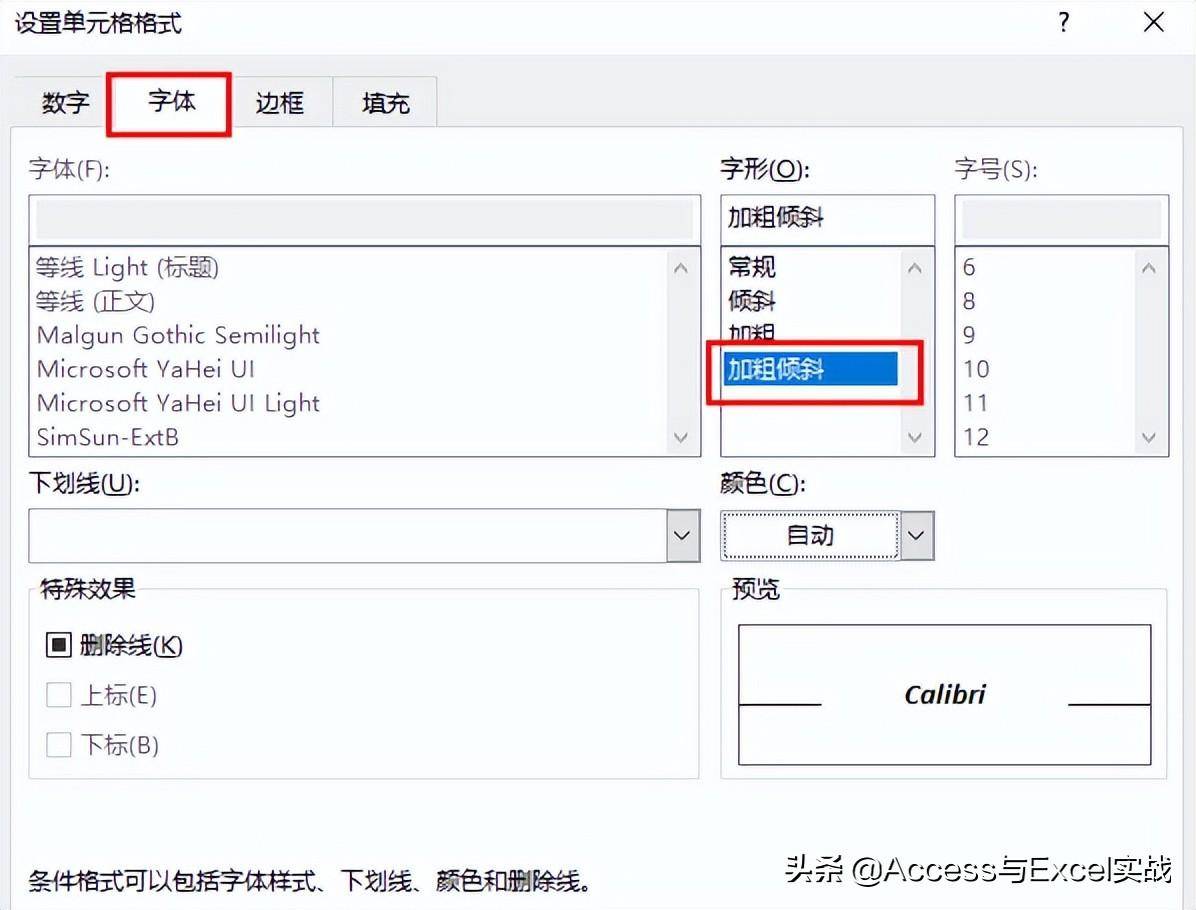
Task: Select the 加粗倾斜 font style in list
Action: [810, 369]
